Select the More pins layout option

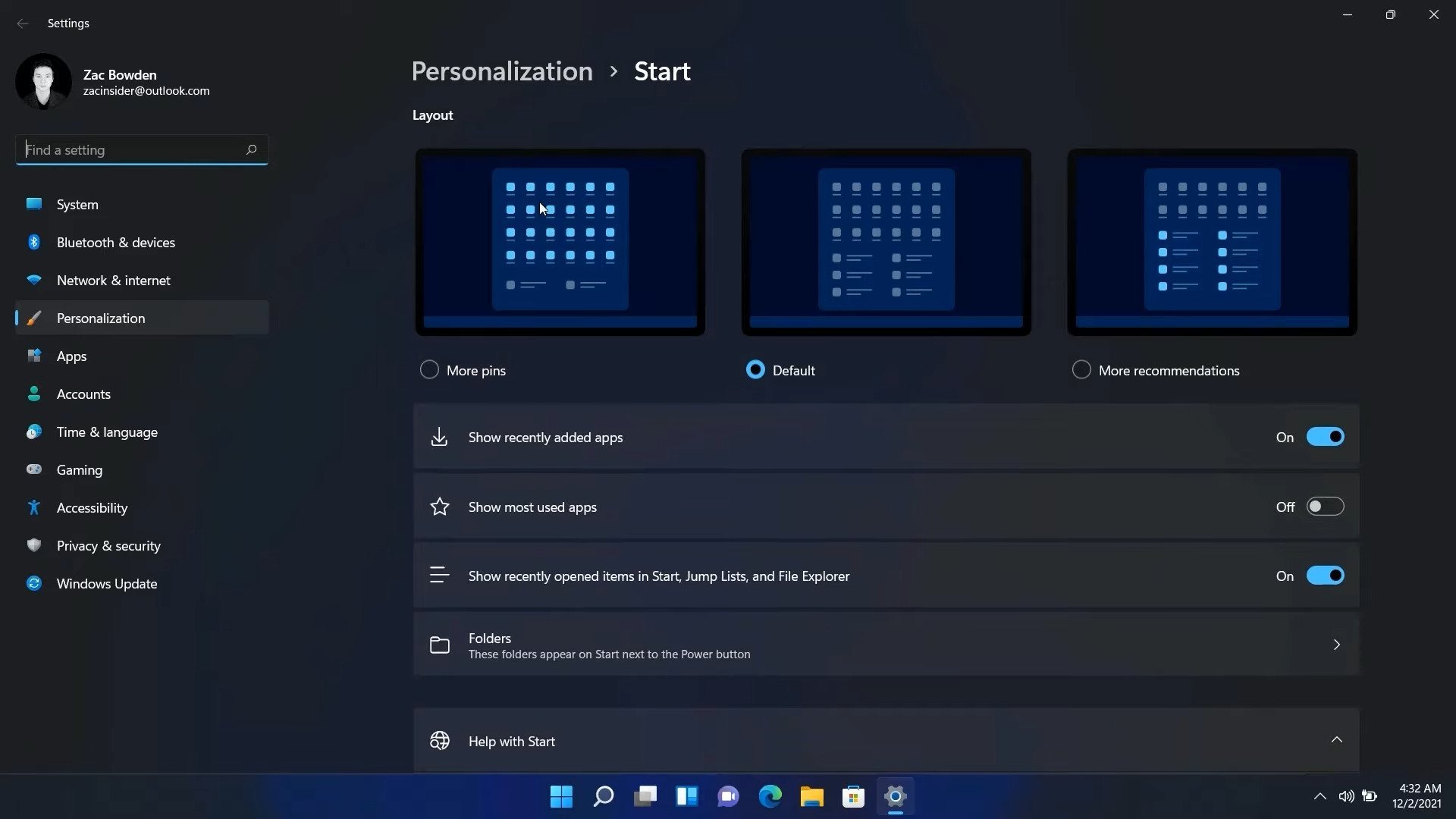428,369
